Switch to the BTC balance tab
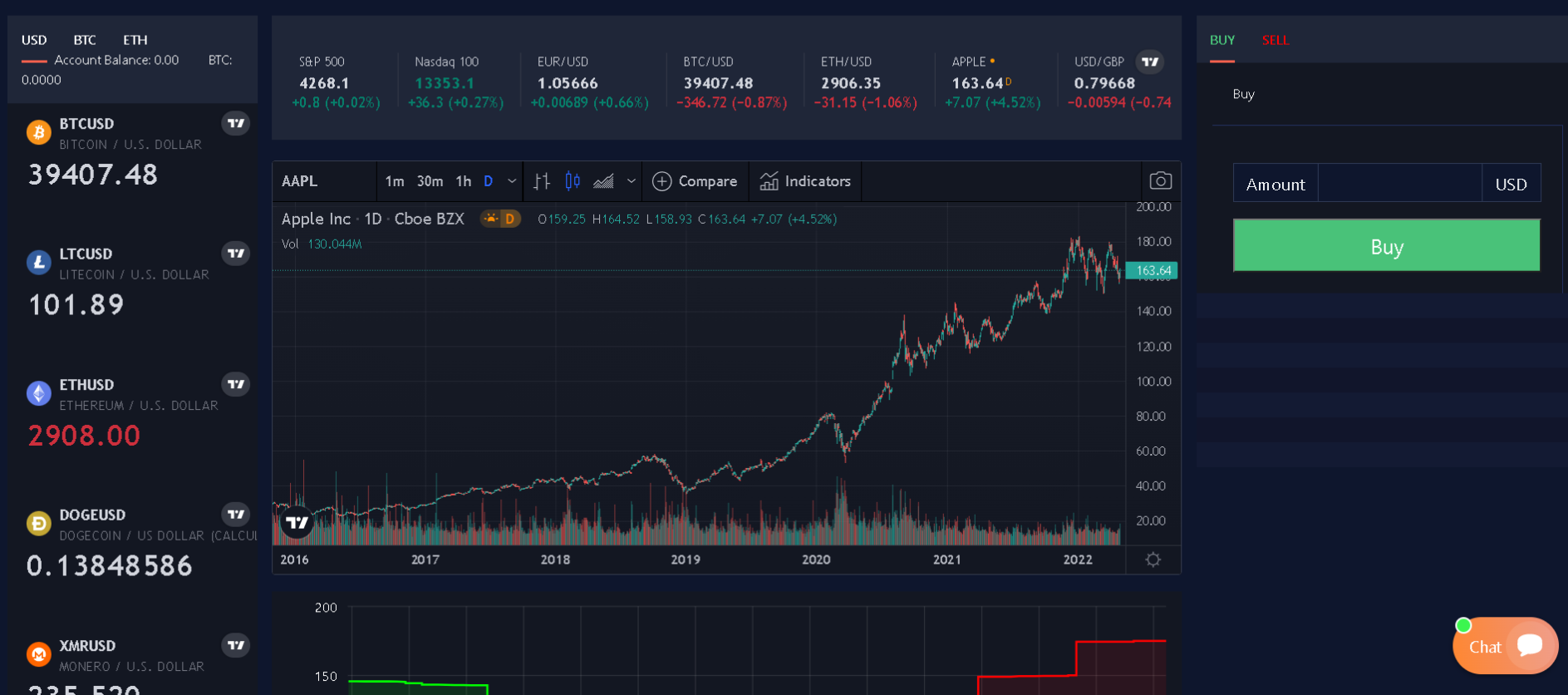Screen dimensions: 1568x695 [85, 40]
